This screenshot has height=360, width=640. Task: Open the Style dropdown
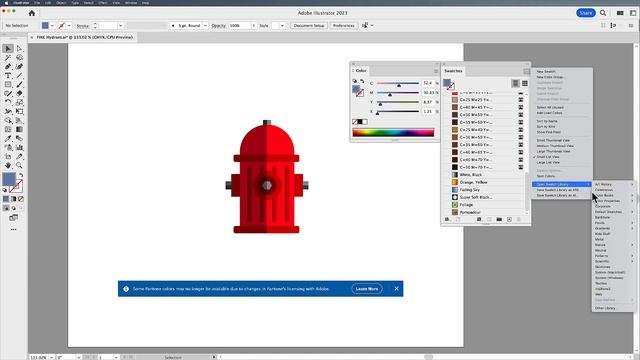click(x=282, y=26)
